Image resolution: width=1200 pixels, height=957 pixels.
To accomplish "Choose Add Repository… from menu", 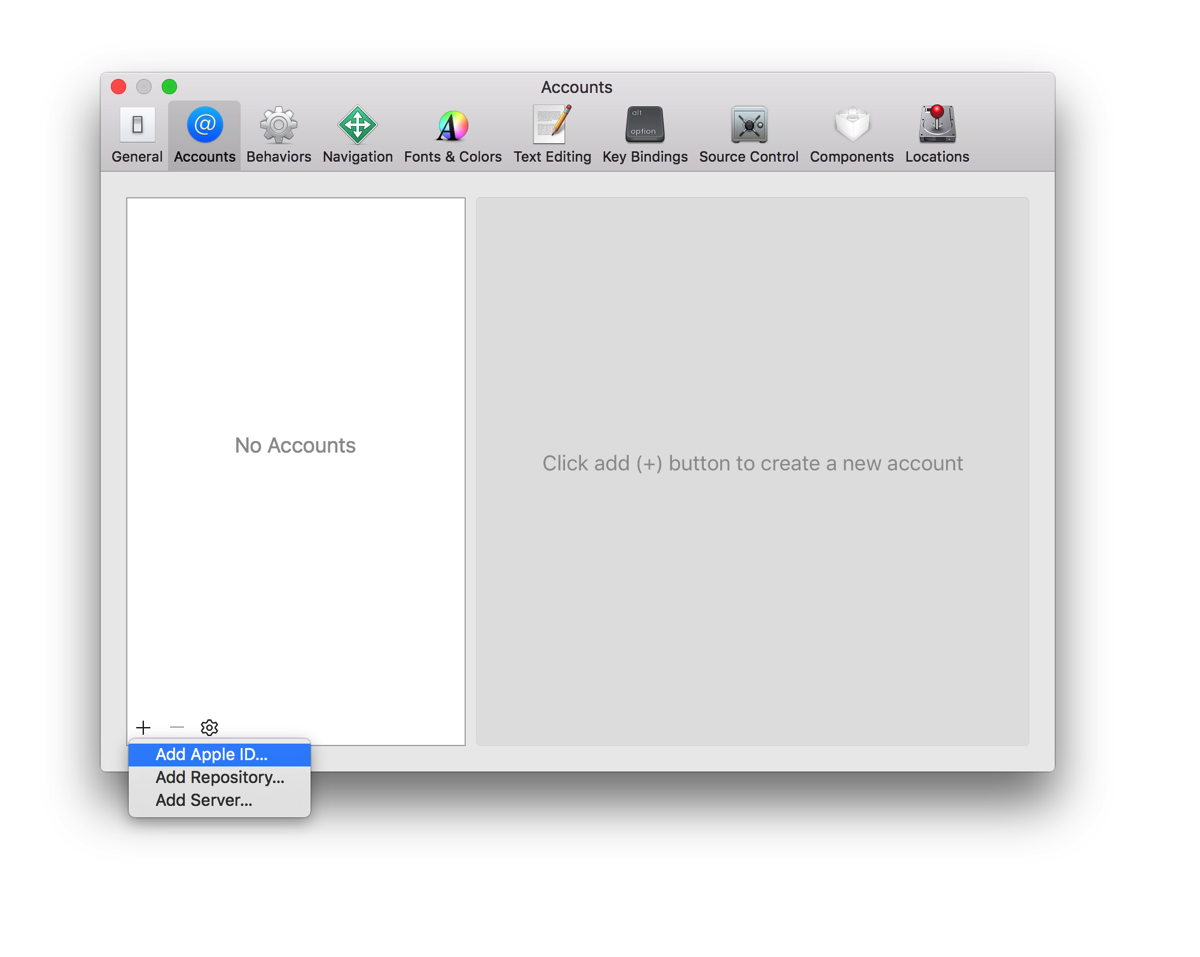I will tap(219, 777).
